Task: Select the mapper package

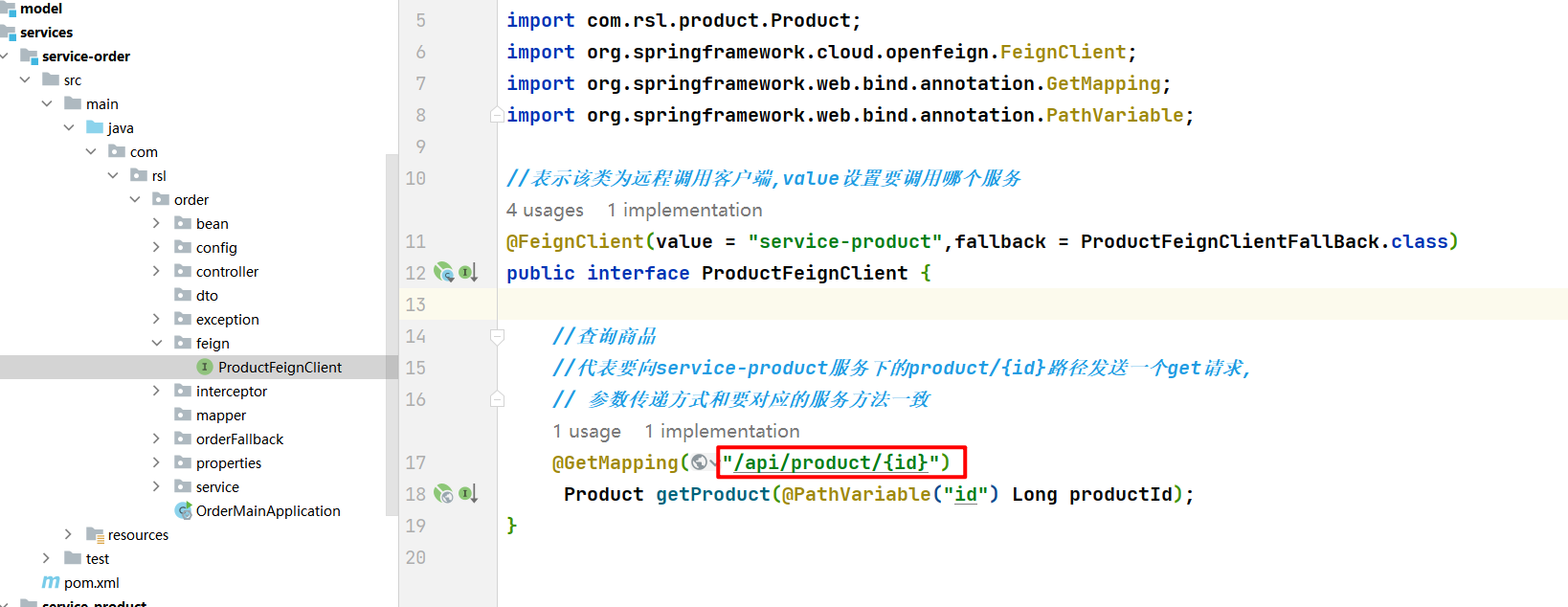Action: coord(221,416)
